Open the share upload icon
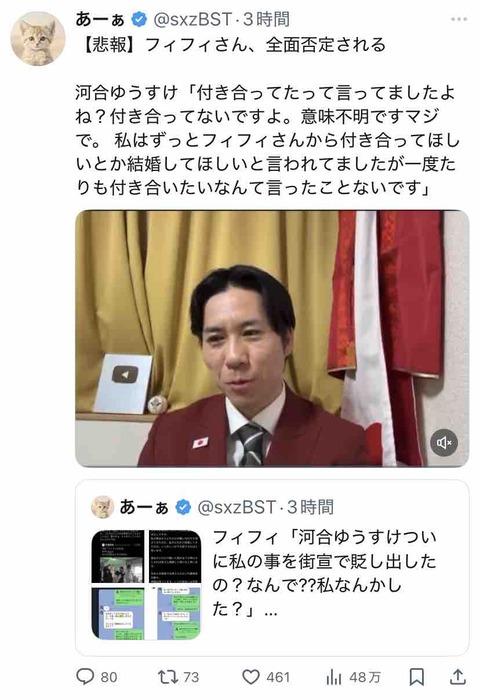Screen dimensions: 480x700 [457, 677]
